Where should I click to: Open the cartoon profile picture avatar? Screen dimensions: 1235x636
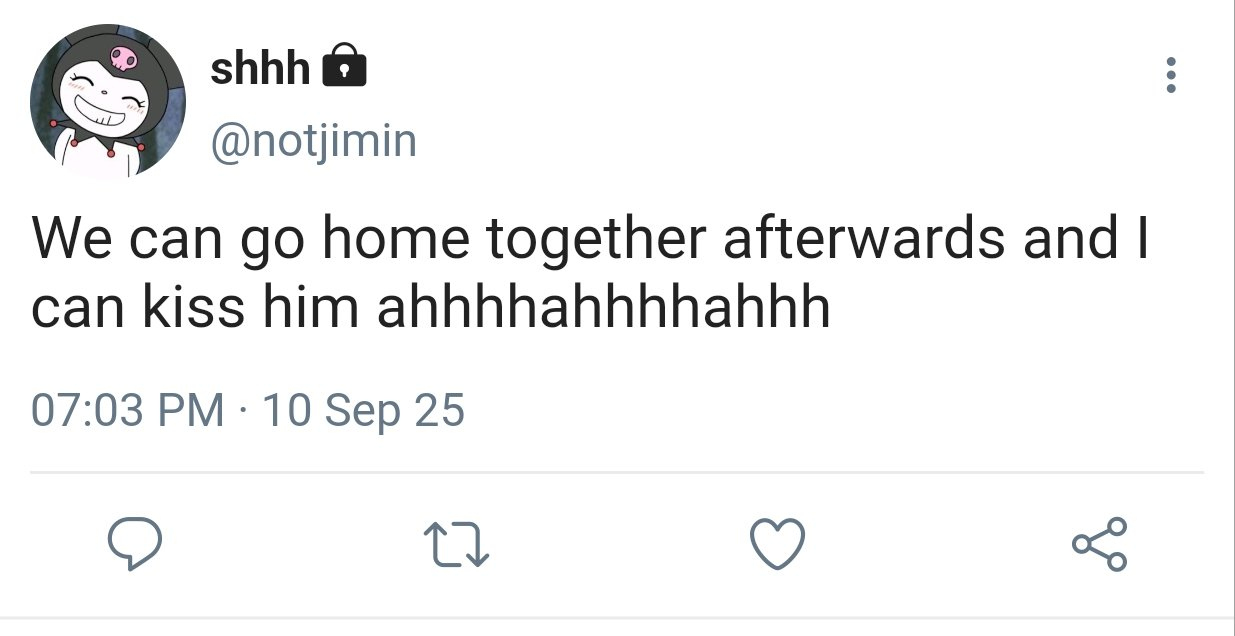(x=107, y=101)
